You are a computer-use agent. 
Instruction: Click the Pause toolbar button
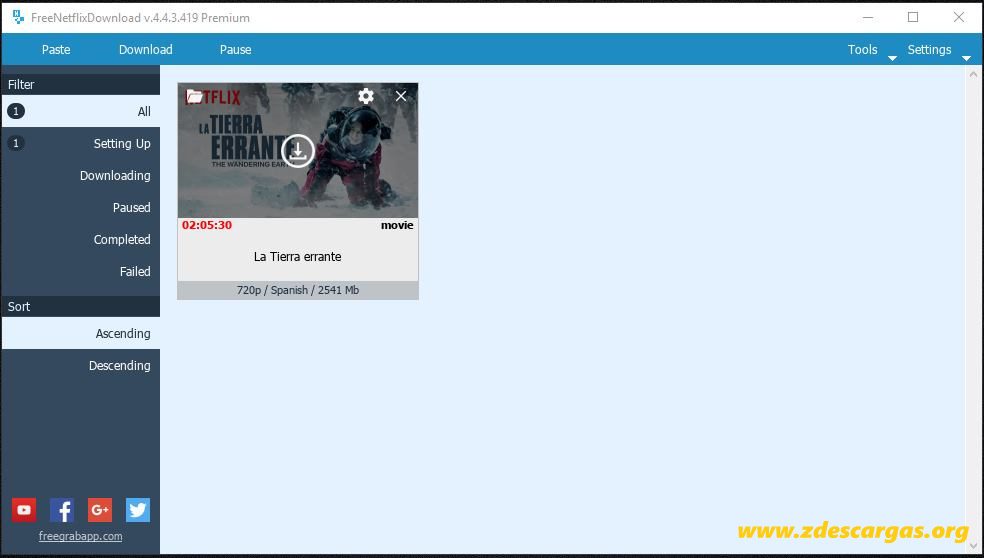tap(235, 50)
